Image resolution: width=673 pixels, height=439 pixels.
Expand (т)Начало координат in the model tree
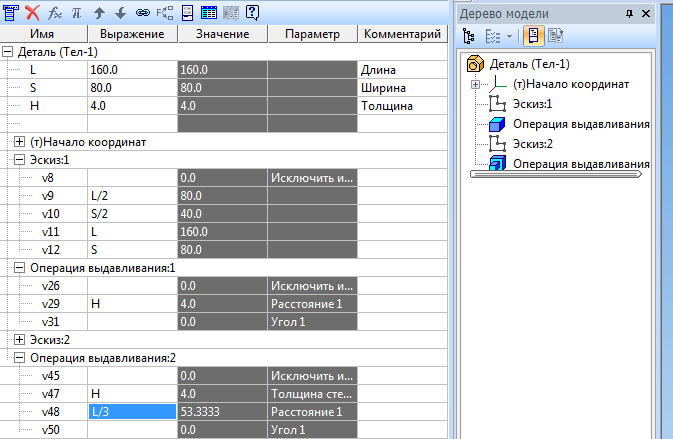[475, 85]
